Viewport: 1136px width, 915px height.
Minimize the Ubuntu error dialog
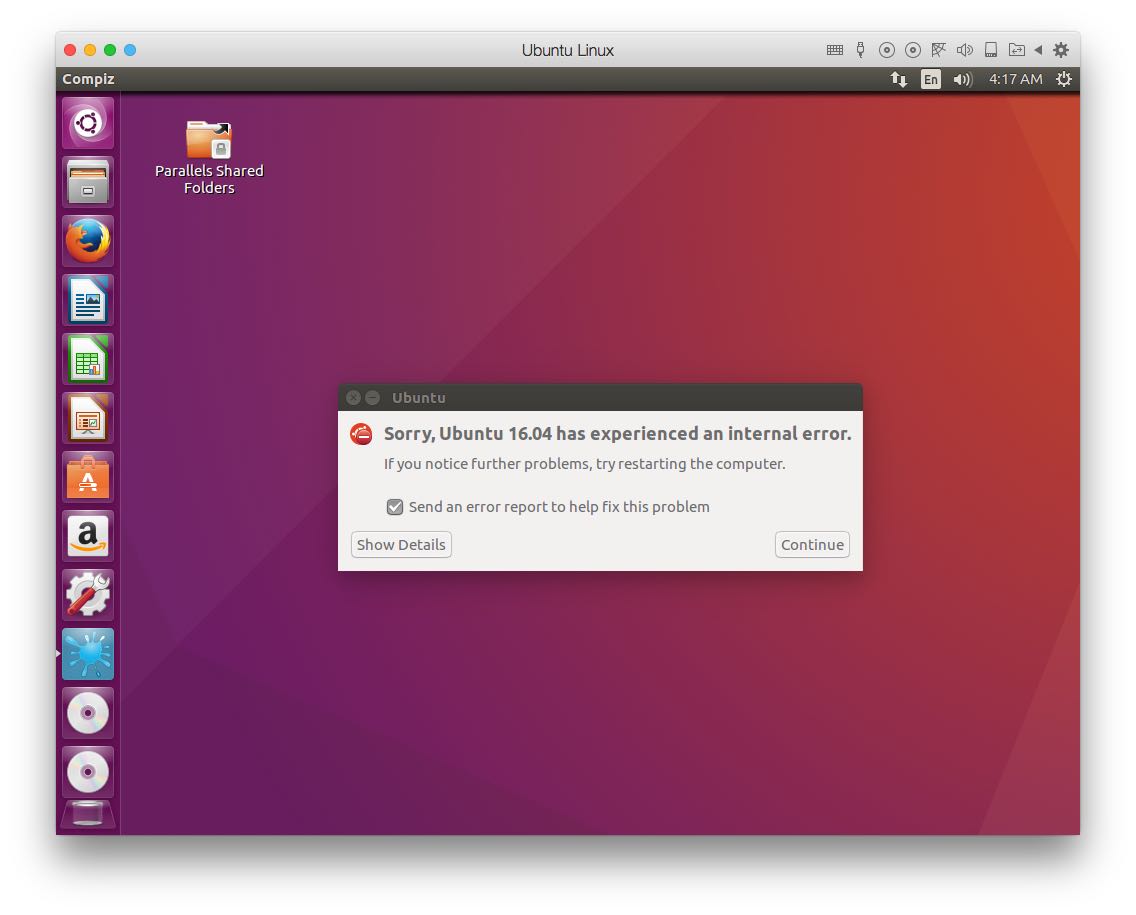pyautogui.click(x=372, y=398)
